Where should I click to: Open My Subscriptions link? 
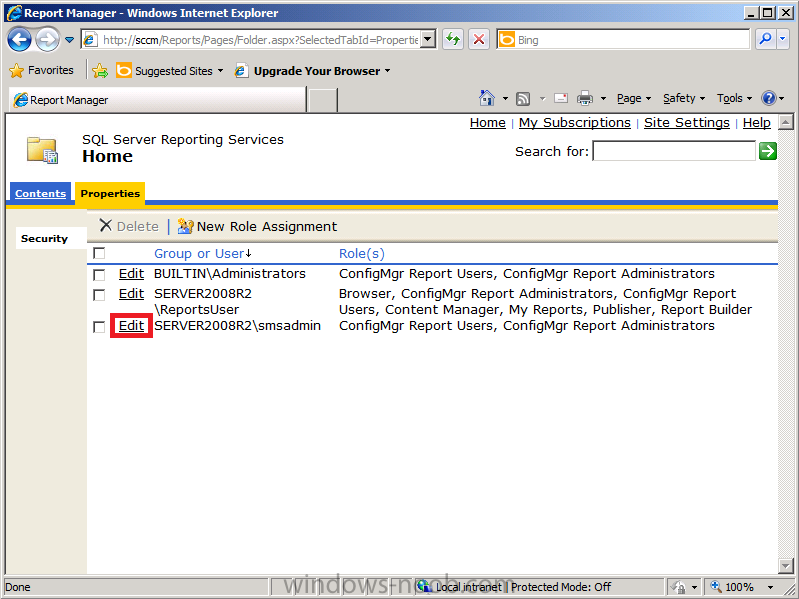575,123
